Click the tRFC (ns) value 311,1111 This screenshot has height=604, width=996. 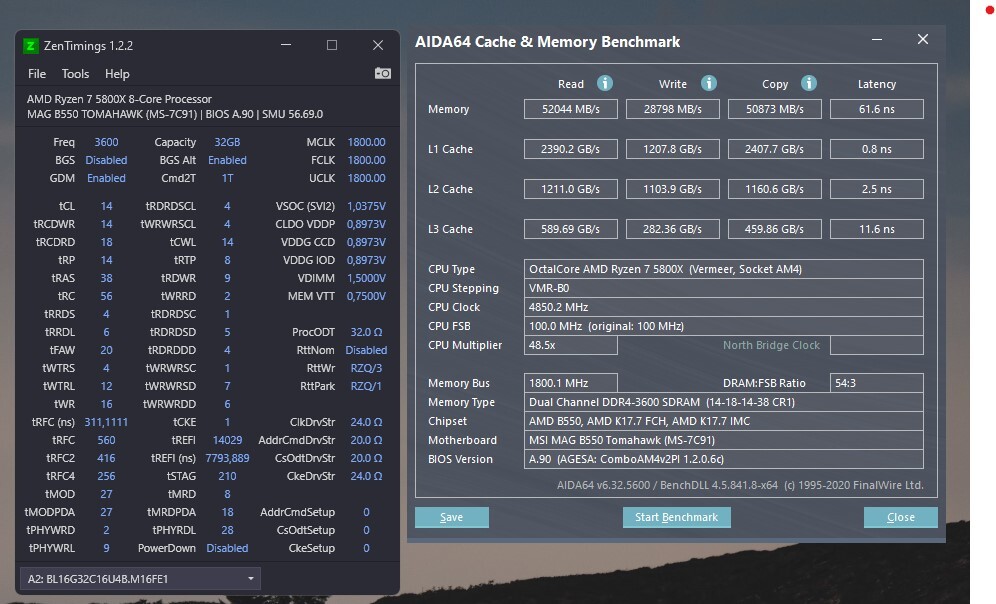point(106,422)
